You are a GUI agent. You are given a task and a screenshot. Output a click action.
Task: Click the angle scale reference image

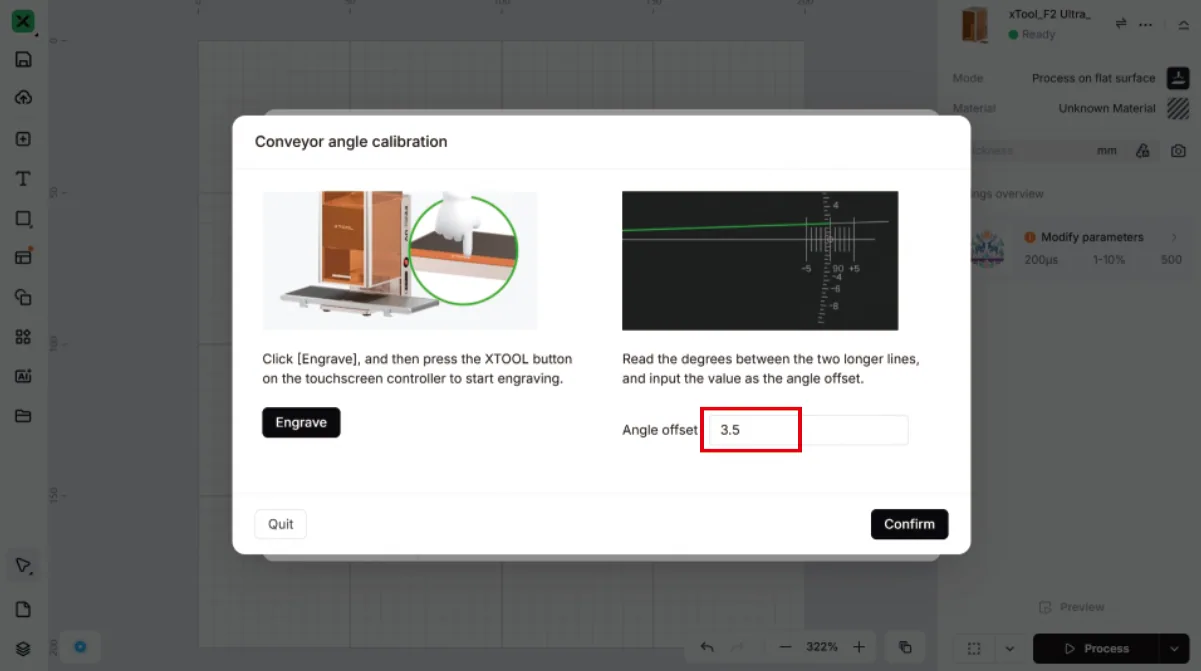[x=760, y=260]
